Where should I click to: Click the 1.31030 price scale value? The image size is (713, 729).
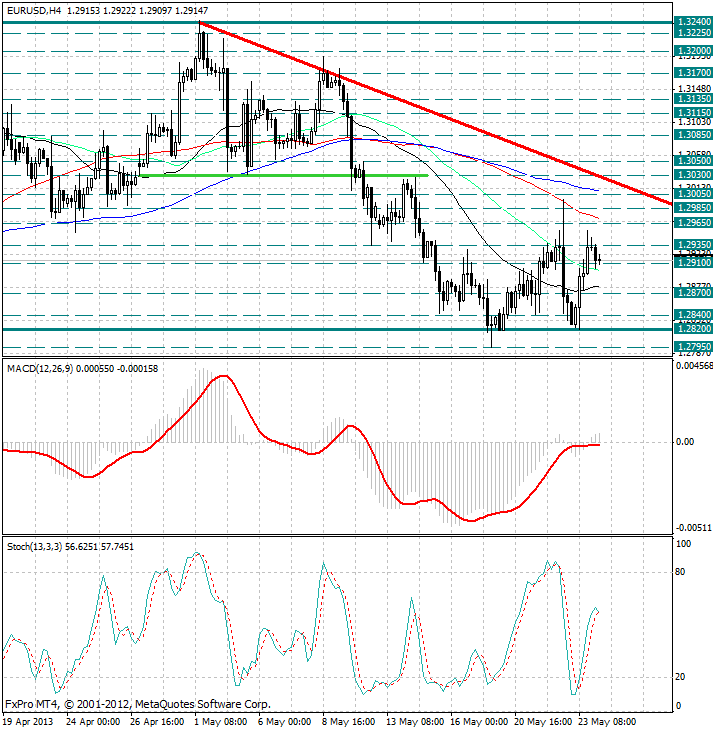click(695, 122)
